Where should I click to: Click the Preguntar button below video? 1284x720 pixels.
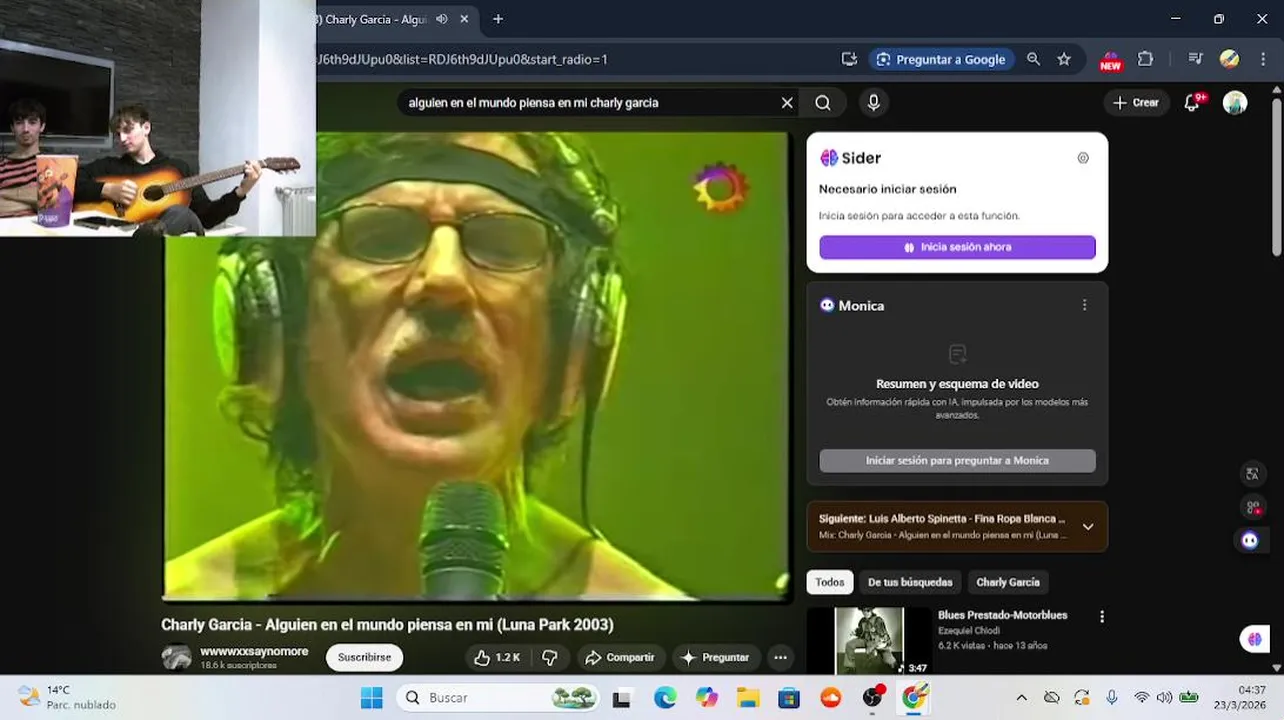715,657
